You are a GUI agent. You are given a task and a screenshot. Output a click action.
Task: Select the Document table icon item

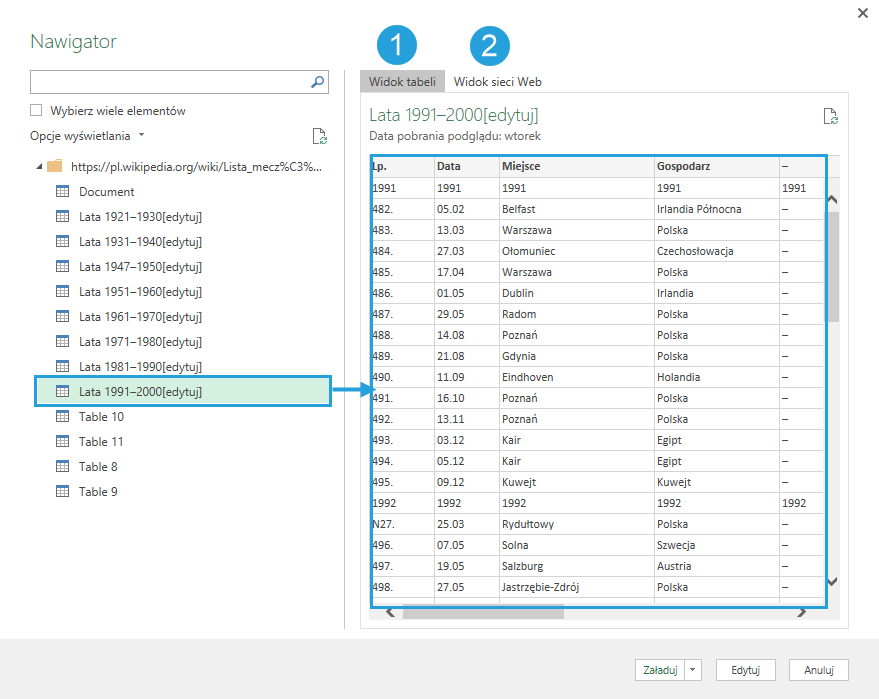tap(62, 192)
